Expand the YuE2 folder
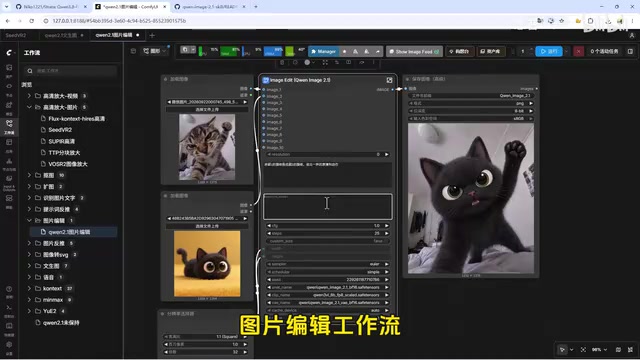 29,311
